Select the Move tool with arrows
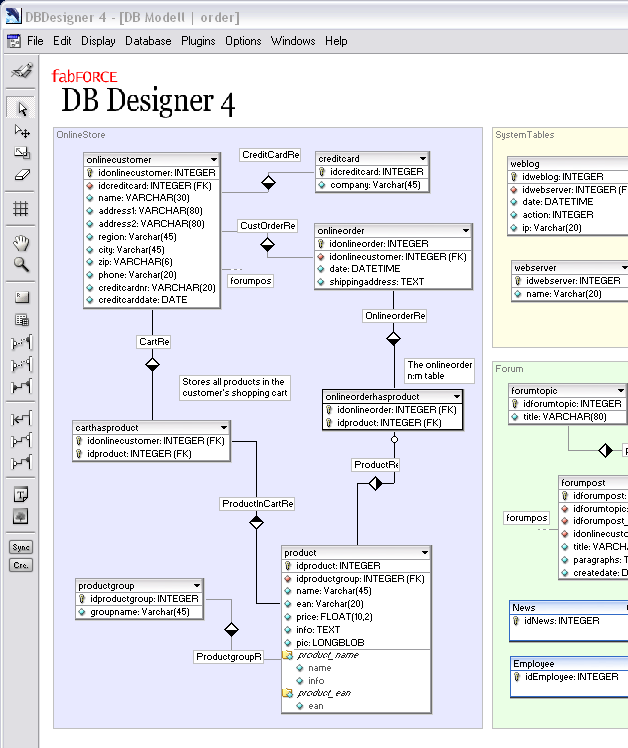The width and height of the screenshot is (628, 748). (x=21, y=130)
